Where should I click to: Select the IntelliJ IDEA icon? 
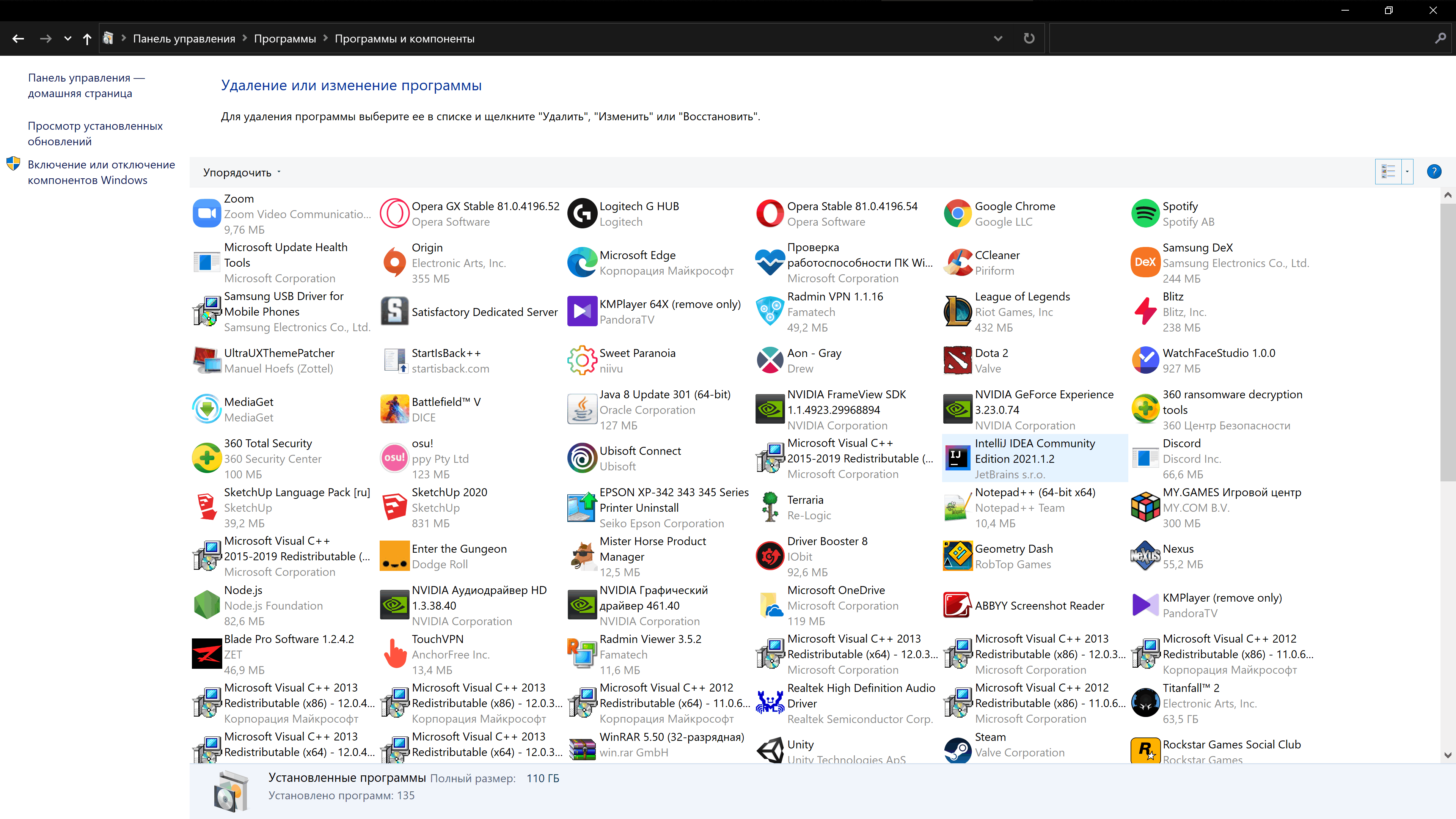pos(958,458)
